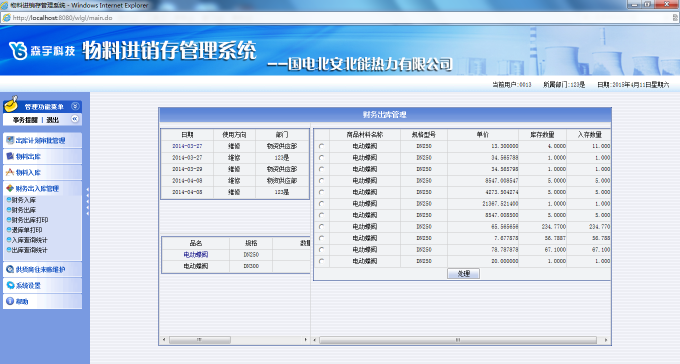This screenshot has height=364, width=680.
Task: Open 出库计划审批管理 via its sidebar icon
Action: [x=10, y=140]
